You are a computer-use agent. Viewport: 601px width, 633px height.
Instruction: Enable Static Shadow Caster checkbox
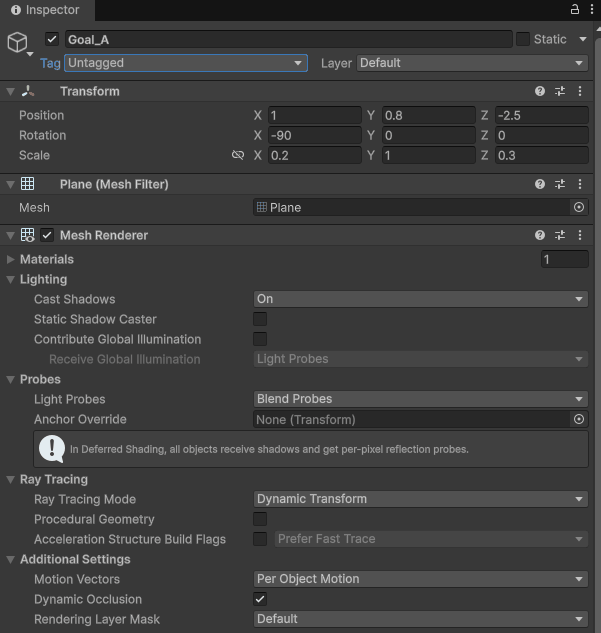coord(260,319)
